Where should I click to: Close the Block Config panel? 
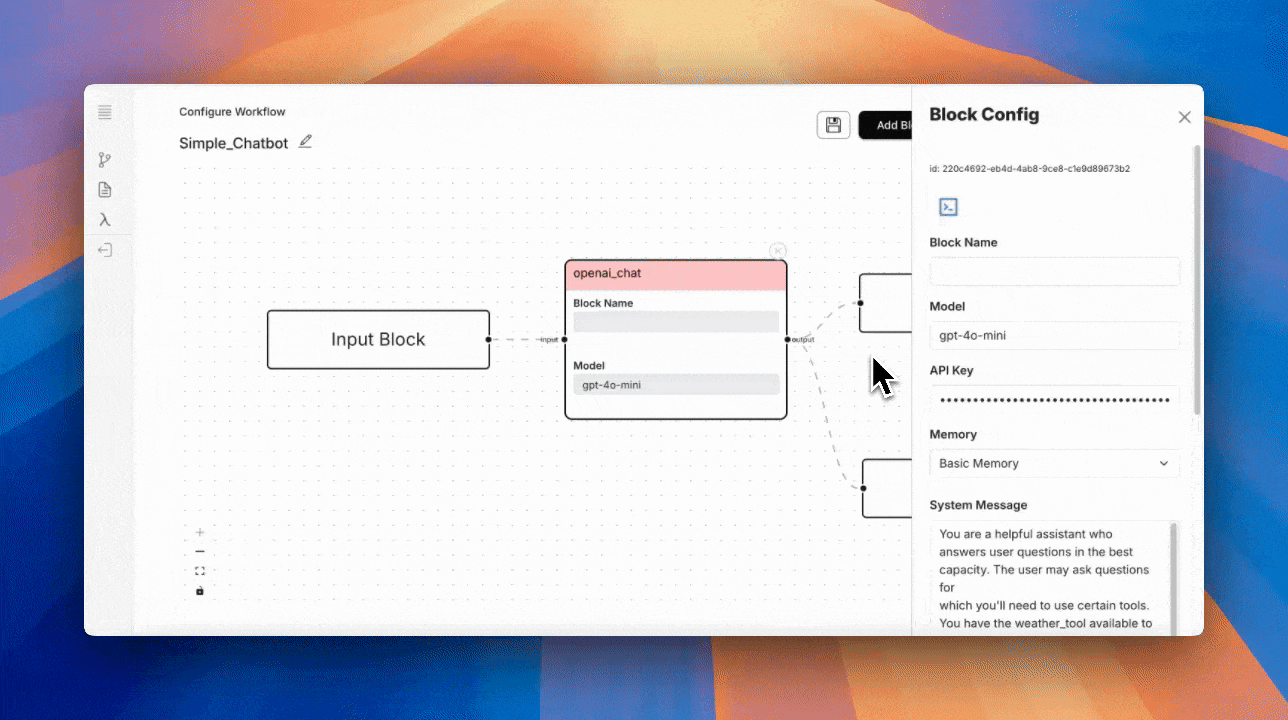point(1184,117)
